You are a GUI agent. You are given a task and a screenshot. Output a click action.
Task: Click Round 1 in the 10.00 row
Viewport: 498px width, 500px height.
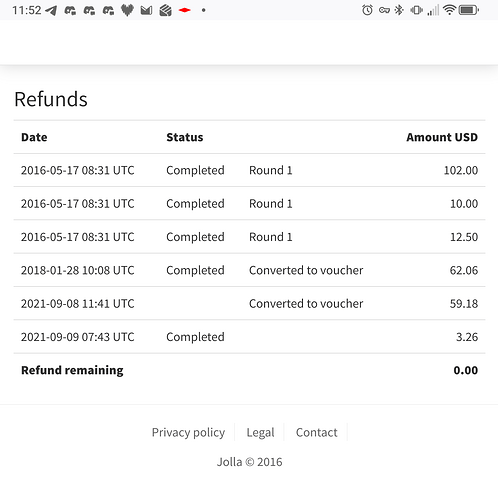pyautogui.click(x=271, y=204)
